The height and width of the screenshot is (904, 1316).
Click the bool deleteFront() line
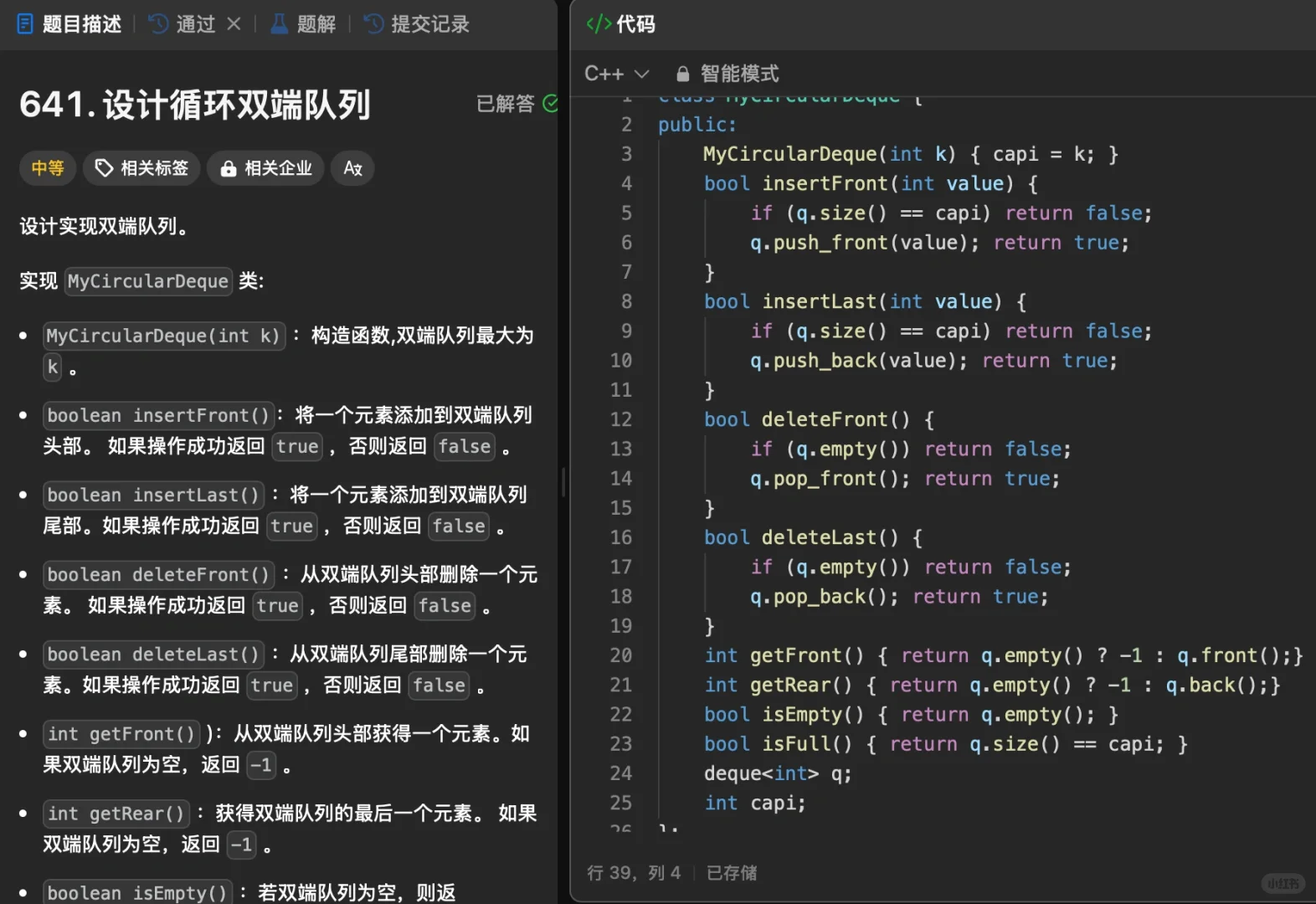(x=819, y=419)
